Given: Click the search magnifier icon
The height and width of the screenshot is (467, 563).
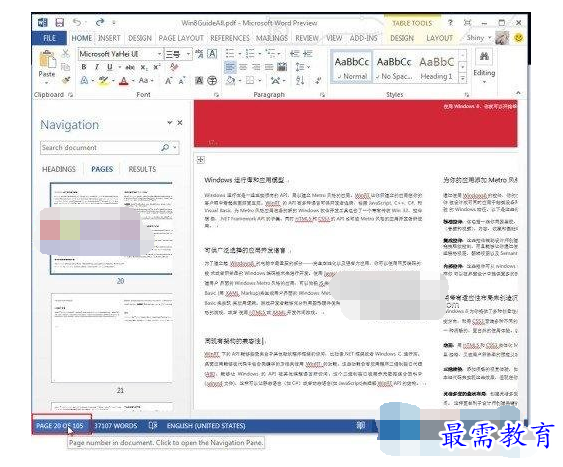Looking at the screenshot, I should (x=165, y=148).
